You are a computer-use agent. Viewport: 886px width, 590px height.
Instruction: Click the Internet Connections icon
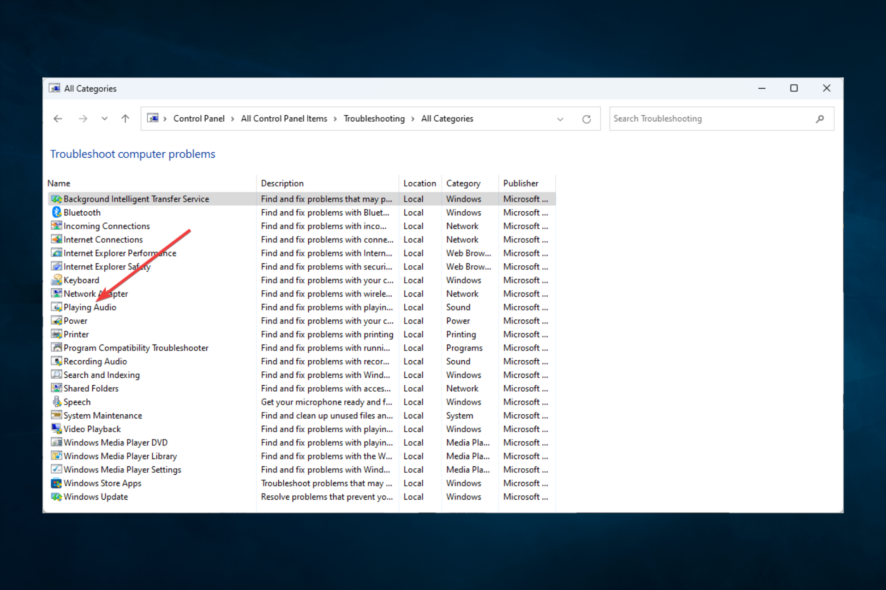[x=57, y=240]
